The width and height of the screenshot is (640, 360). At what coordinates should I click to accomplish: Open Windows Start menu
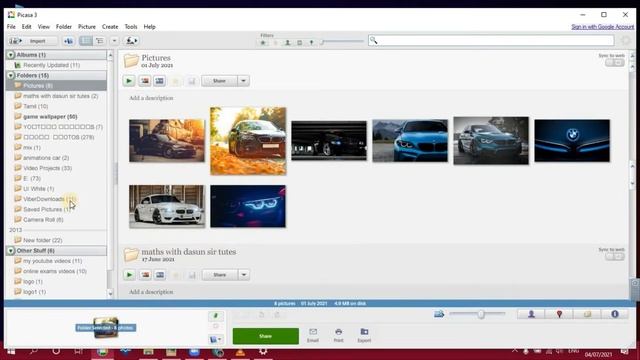[11, 351]
